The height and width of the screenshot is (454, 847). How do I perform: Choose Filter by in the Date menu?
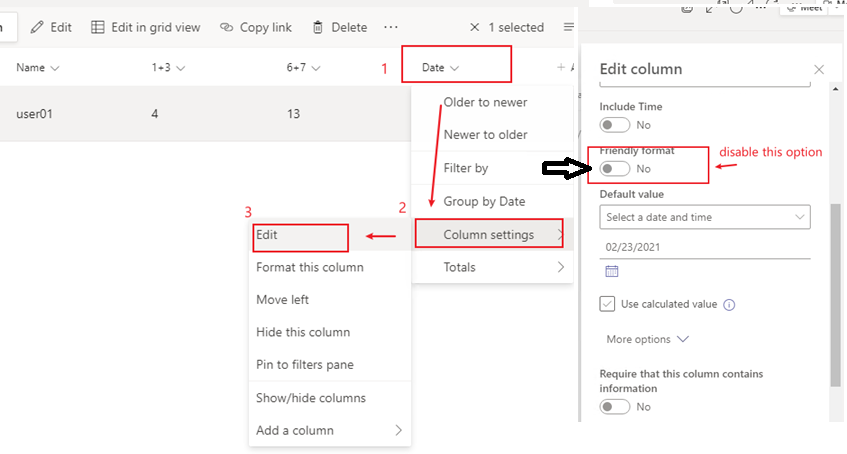point(466,168)
